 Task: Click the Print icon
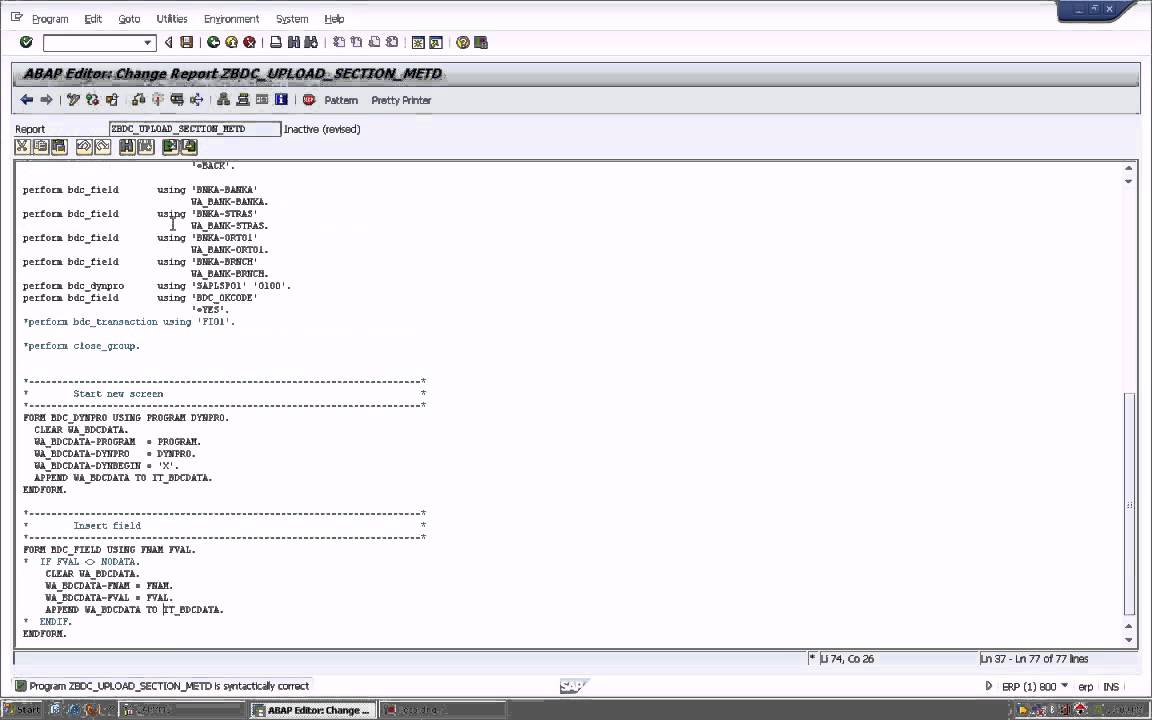(x=276, y=43)
